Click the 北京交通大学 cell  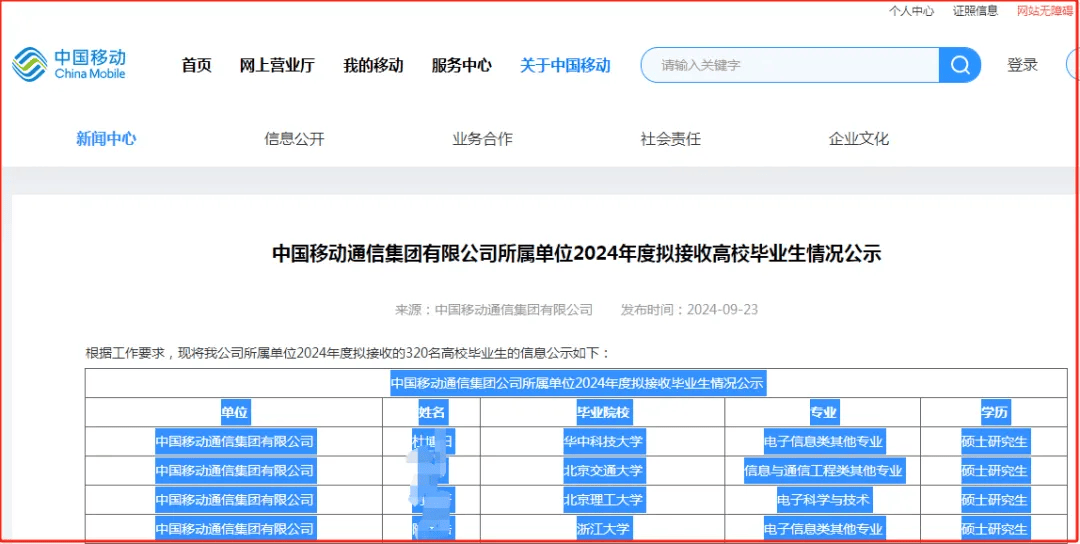tap(603, 471)
